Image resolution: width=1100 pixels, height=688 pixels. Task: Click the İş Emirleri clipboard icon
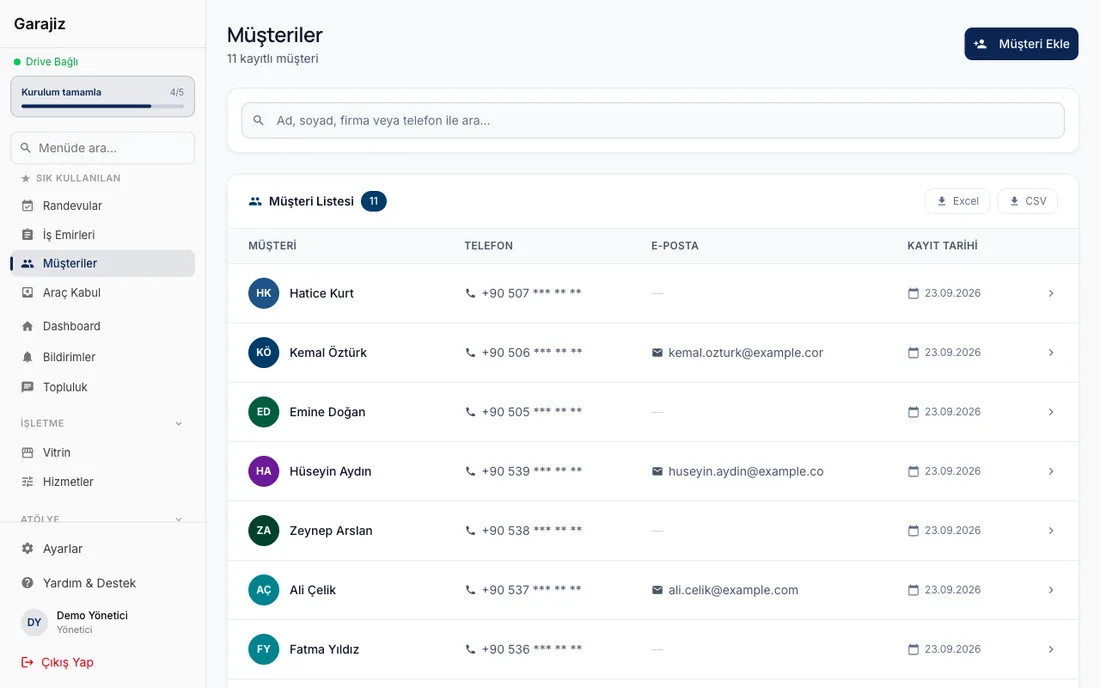pyautogui.click(x=27, y=234)
